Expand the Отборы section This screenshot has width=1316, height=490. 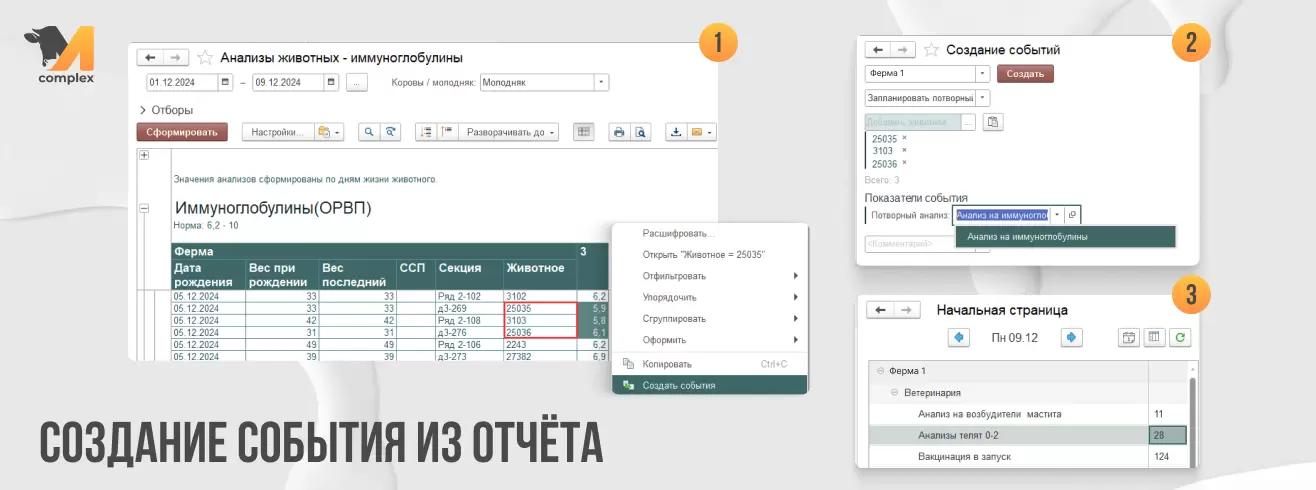[x=167, y=110]
